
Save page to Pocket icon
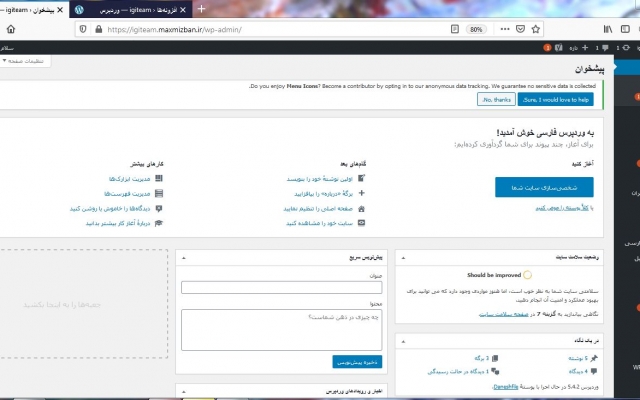[520, 29]
